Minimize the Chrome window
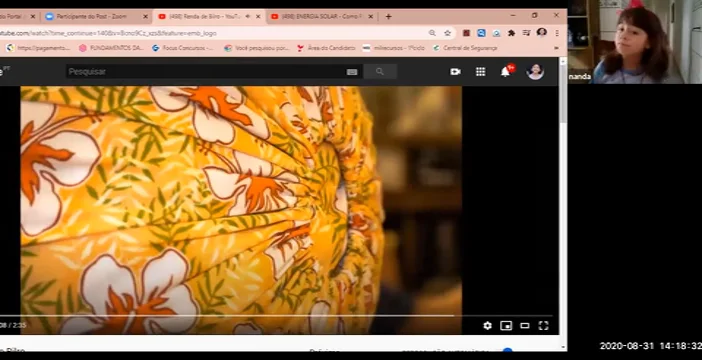Image resolution: width=702 pixels, height=360 pixels. 513,15
